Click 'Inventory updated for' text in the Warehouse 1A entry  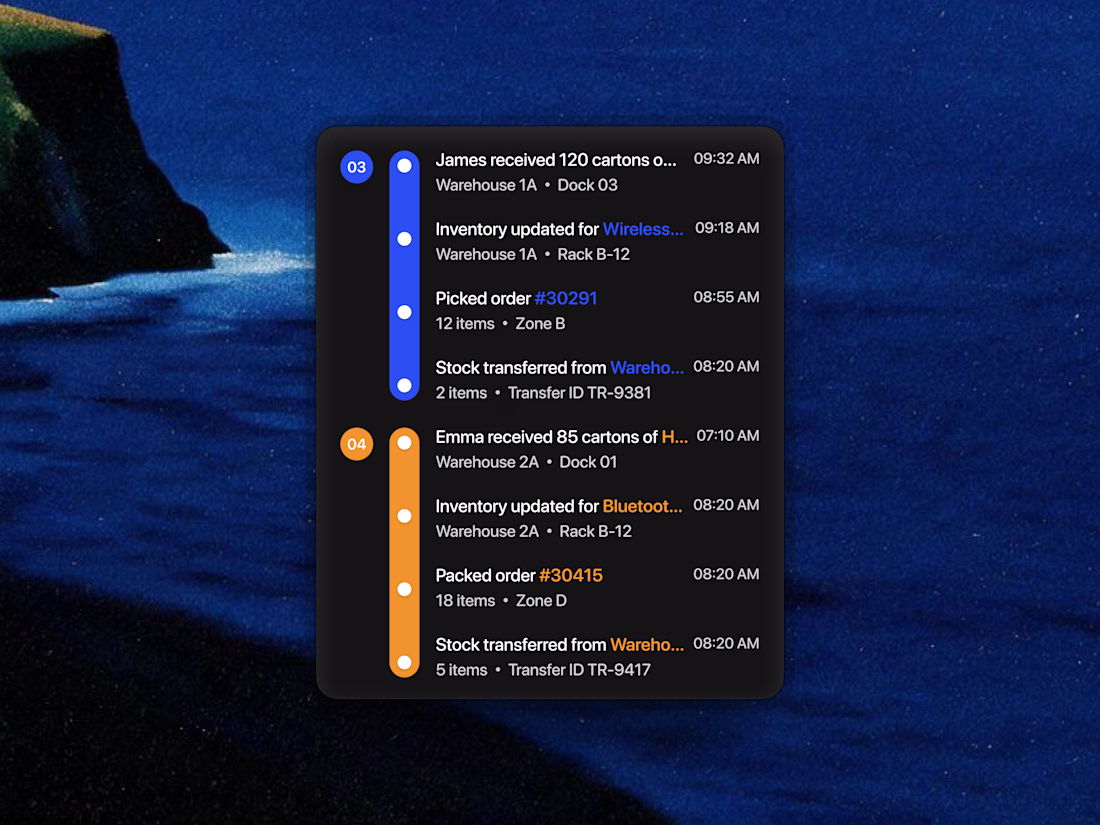point(517,229)
